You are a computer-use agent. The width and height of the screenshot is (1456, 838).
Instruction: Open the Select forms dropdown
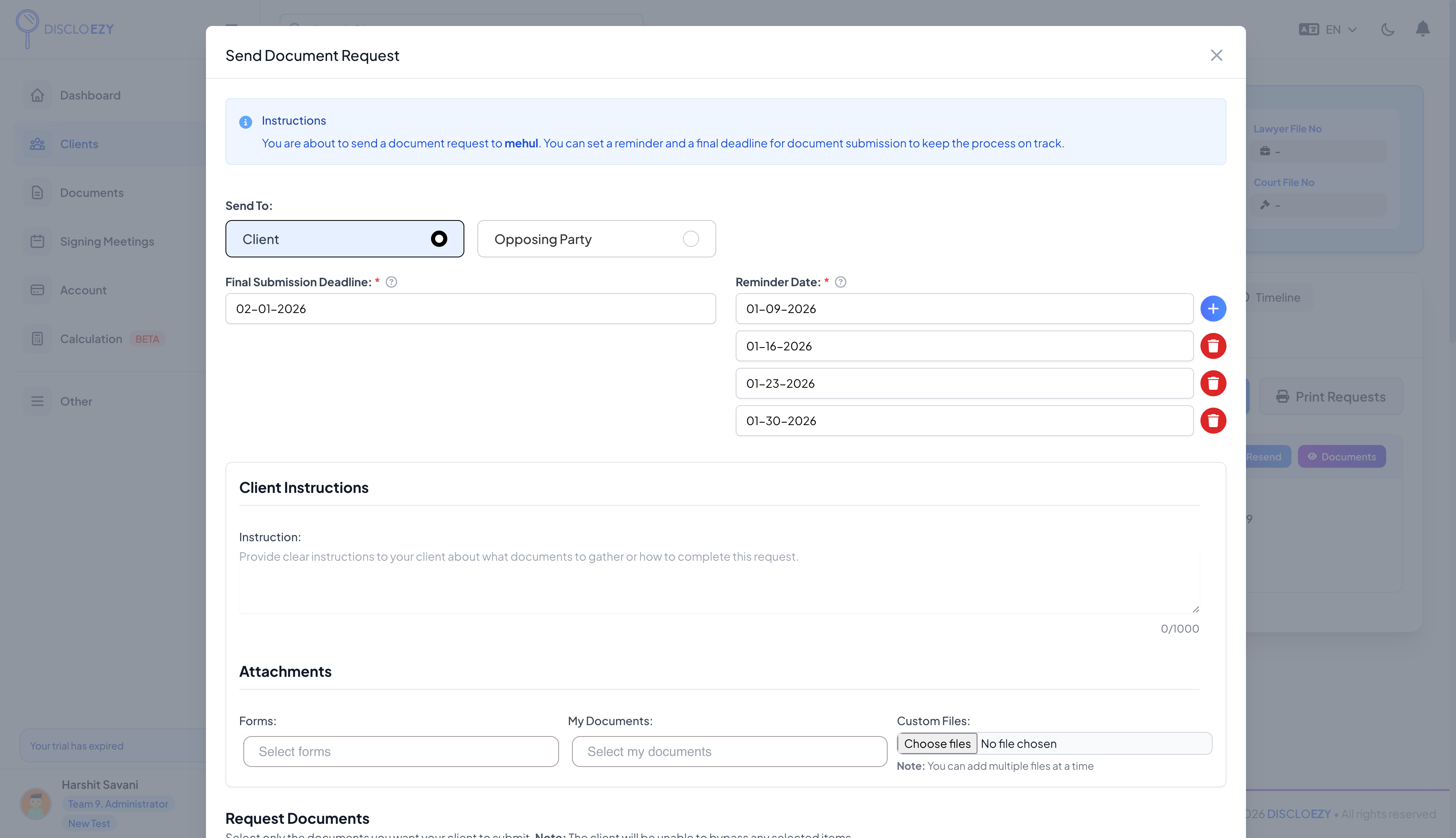401,752
